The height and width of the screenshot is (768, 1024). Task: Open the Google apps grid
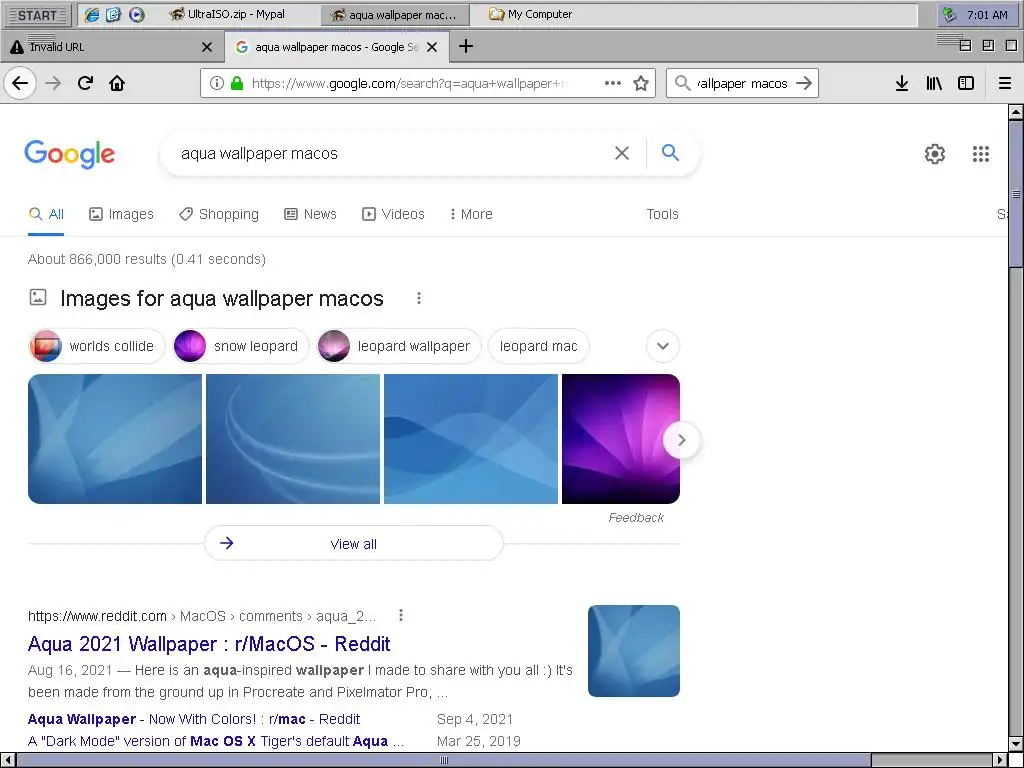(x=981, y=154)
